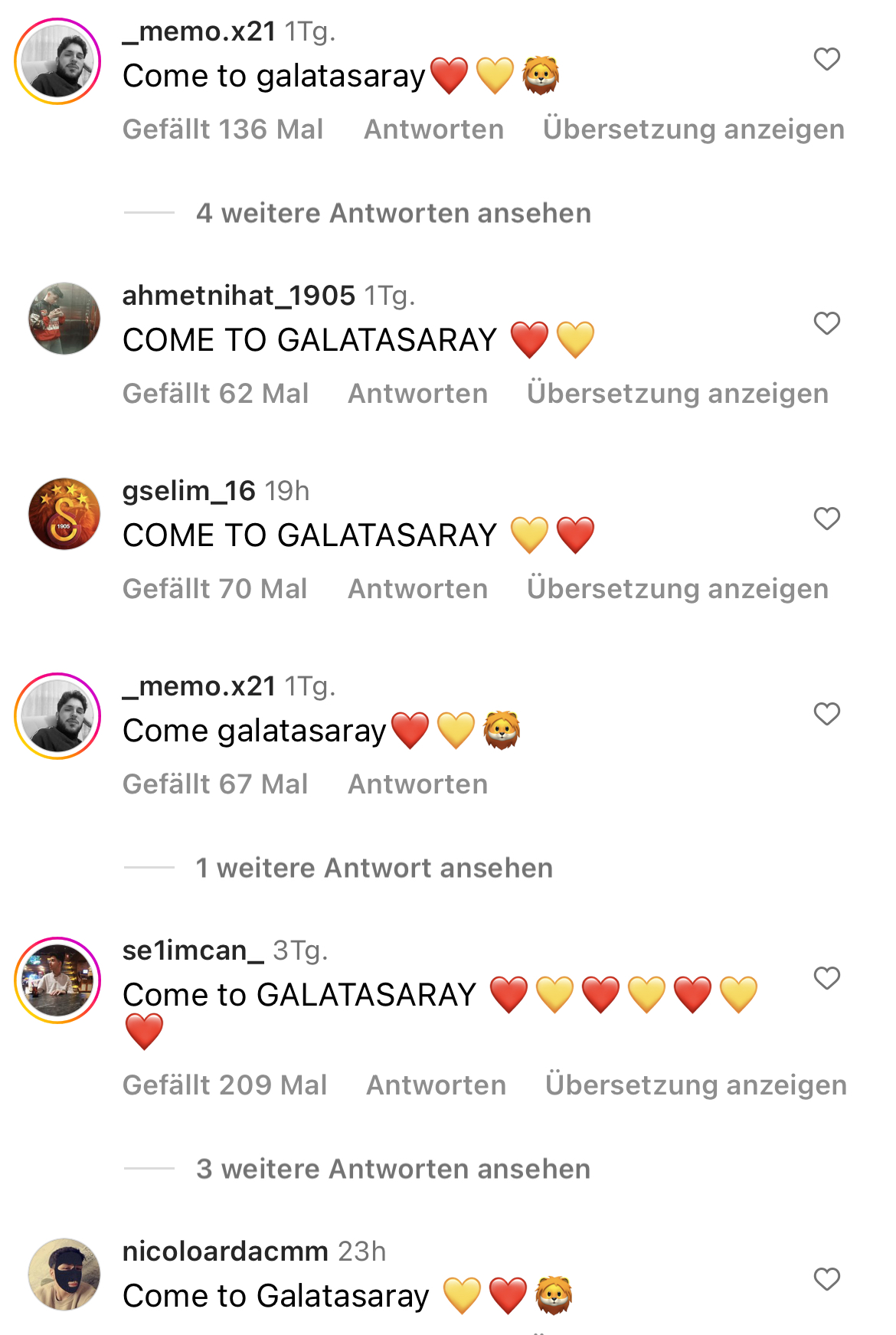Viewport: 896px width, 1335px height.
Task: Expand "4 weitere Antworten ansehen"
Action: [x=394, y=213]
